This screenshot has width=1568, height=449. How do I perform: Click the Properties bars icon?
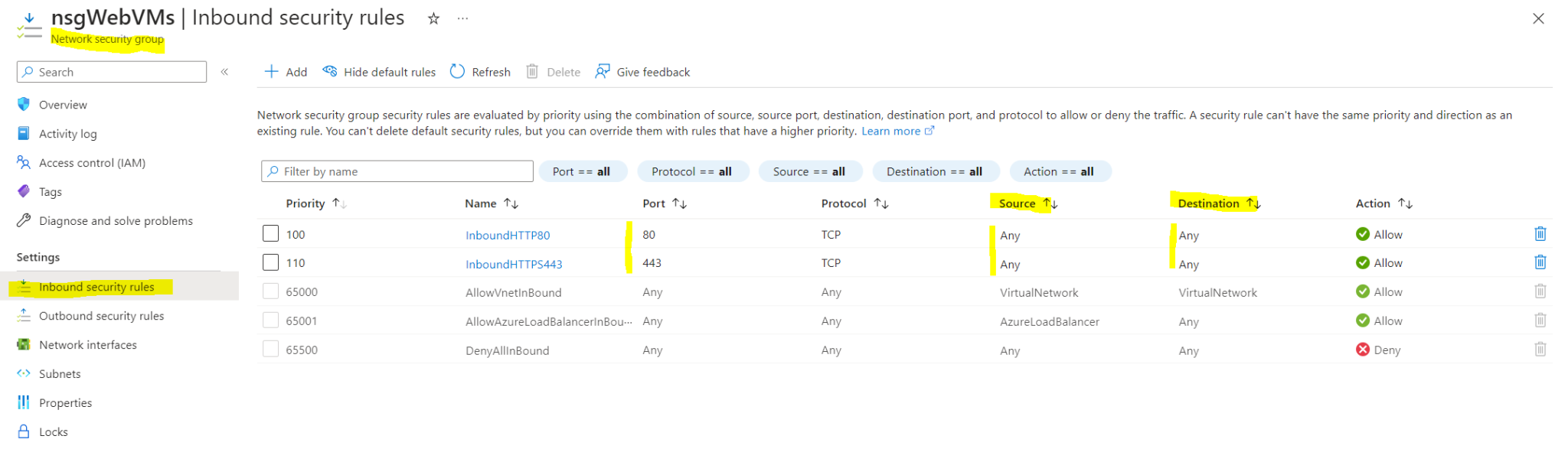(24, 402)
